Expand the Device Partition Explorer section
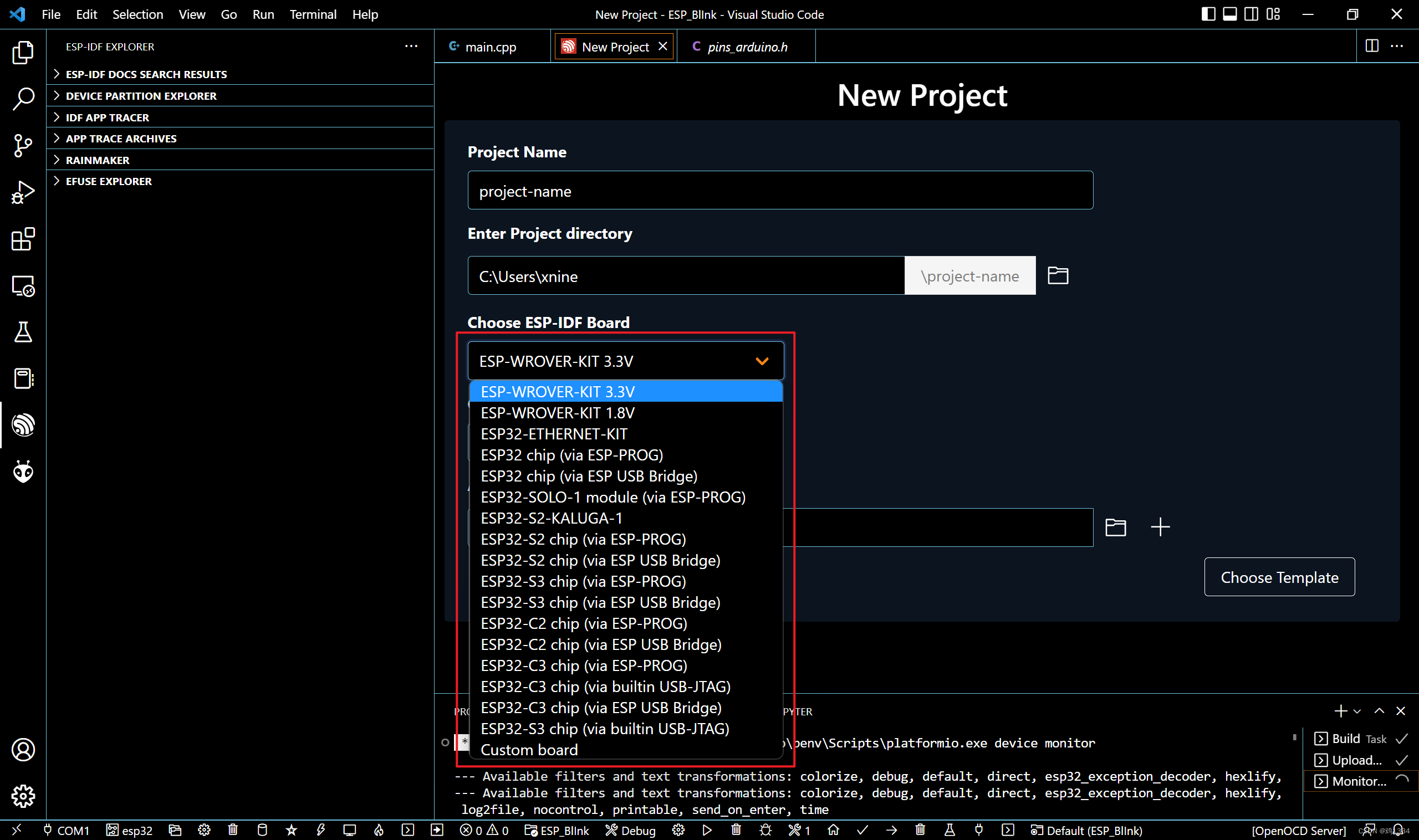The width and height of the screenshot is (1419, 840). [x=140, y=96]
